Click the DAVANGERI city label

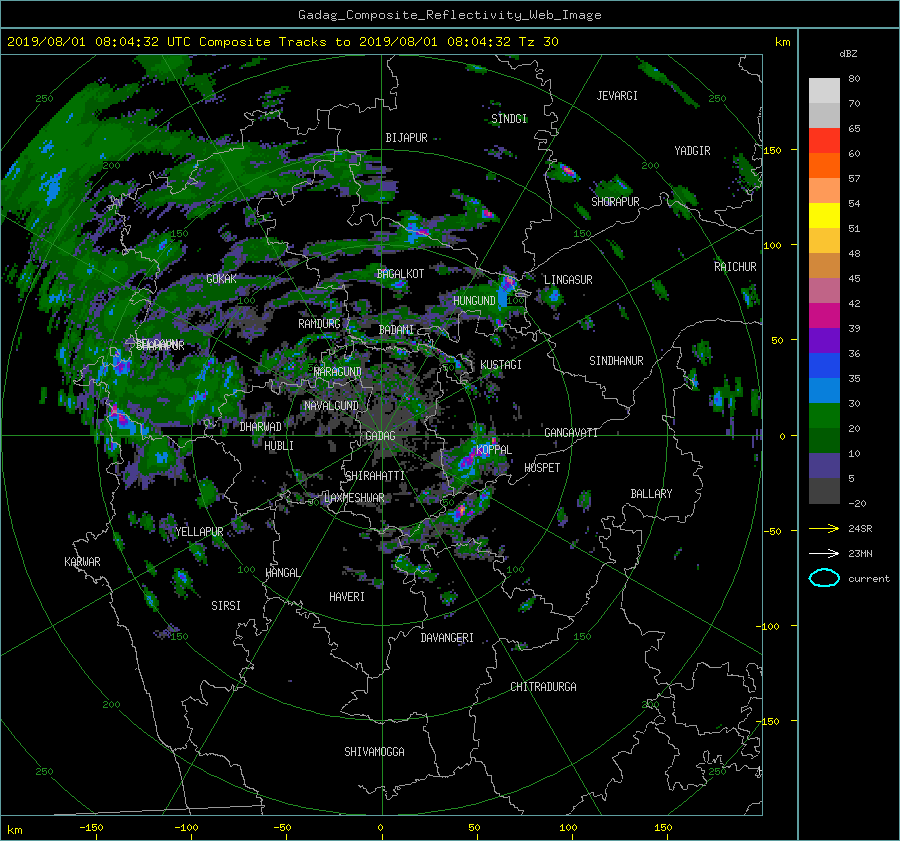pos(447,638)
